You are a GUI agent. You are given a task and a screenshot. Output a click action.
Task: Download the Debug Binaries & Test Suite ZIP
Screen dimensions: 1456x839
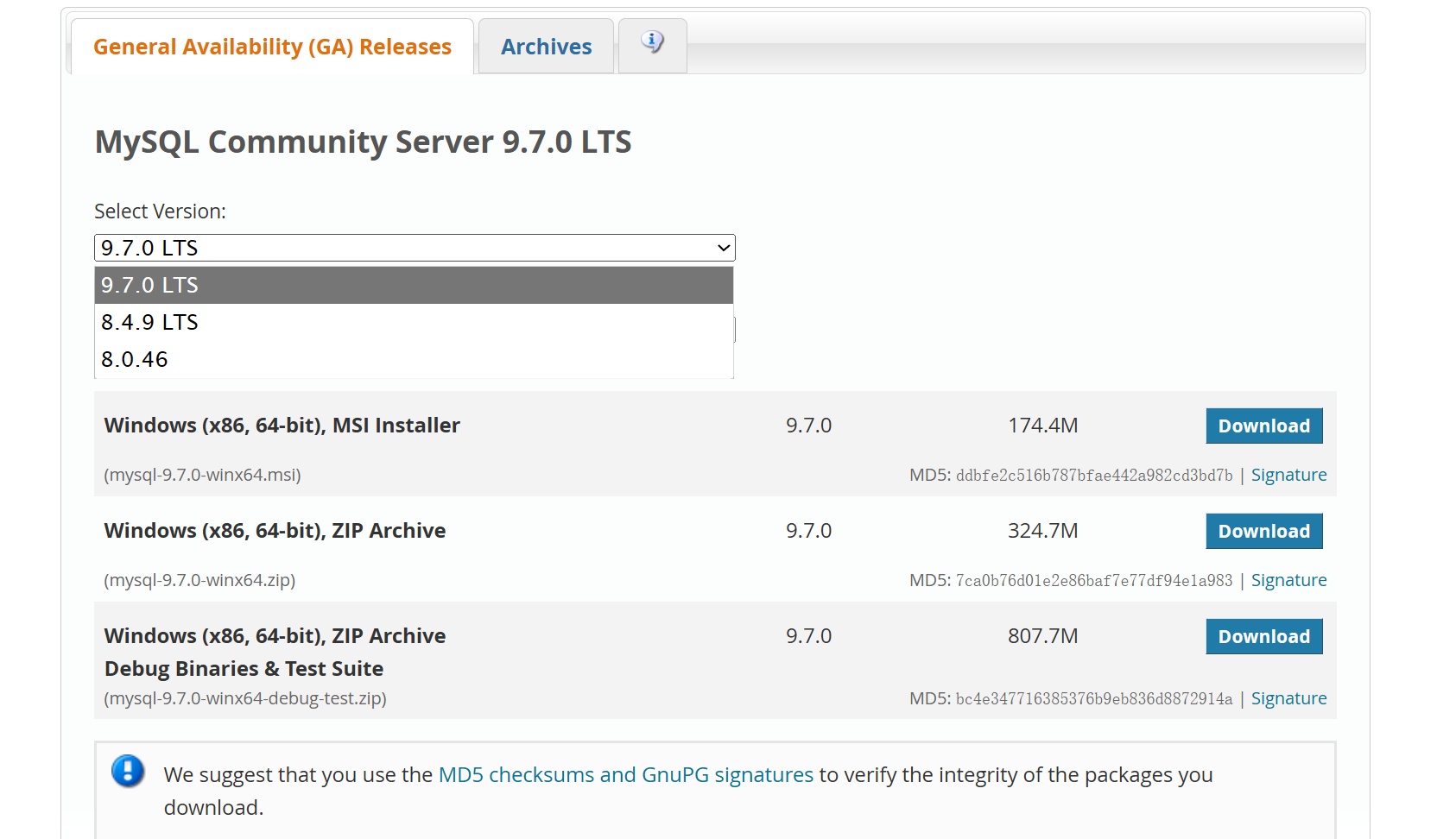[x=1264, y=636]
